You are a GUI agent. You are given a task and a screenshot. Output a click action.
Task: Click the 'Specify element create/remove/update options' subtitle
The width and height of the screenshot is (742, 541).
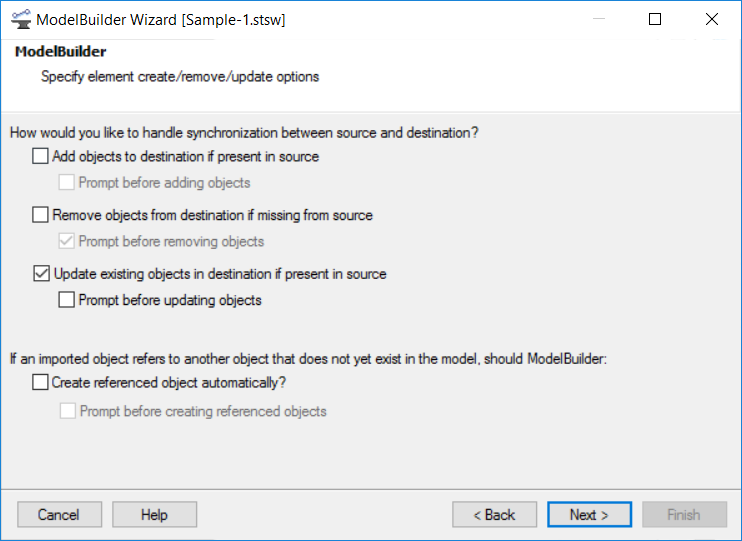click(x=180, y=77)
